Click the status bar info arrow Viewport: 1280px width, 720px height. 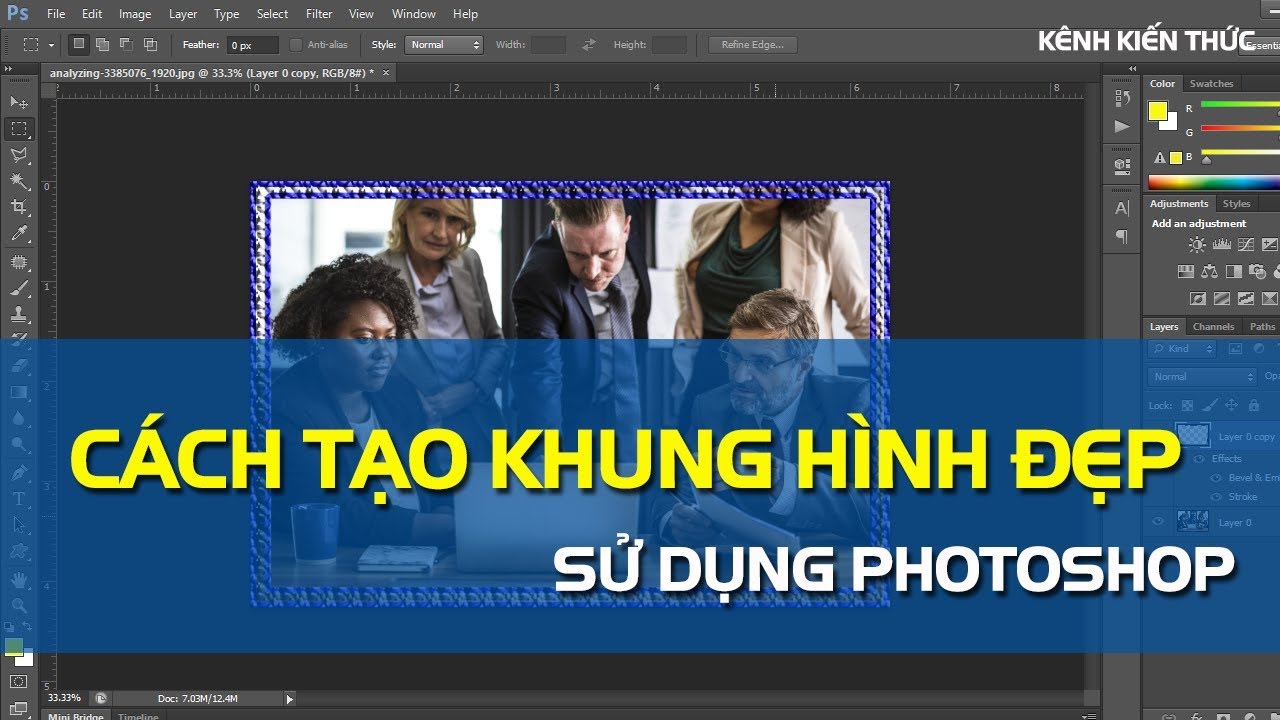[x=290, y=699]
